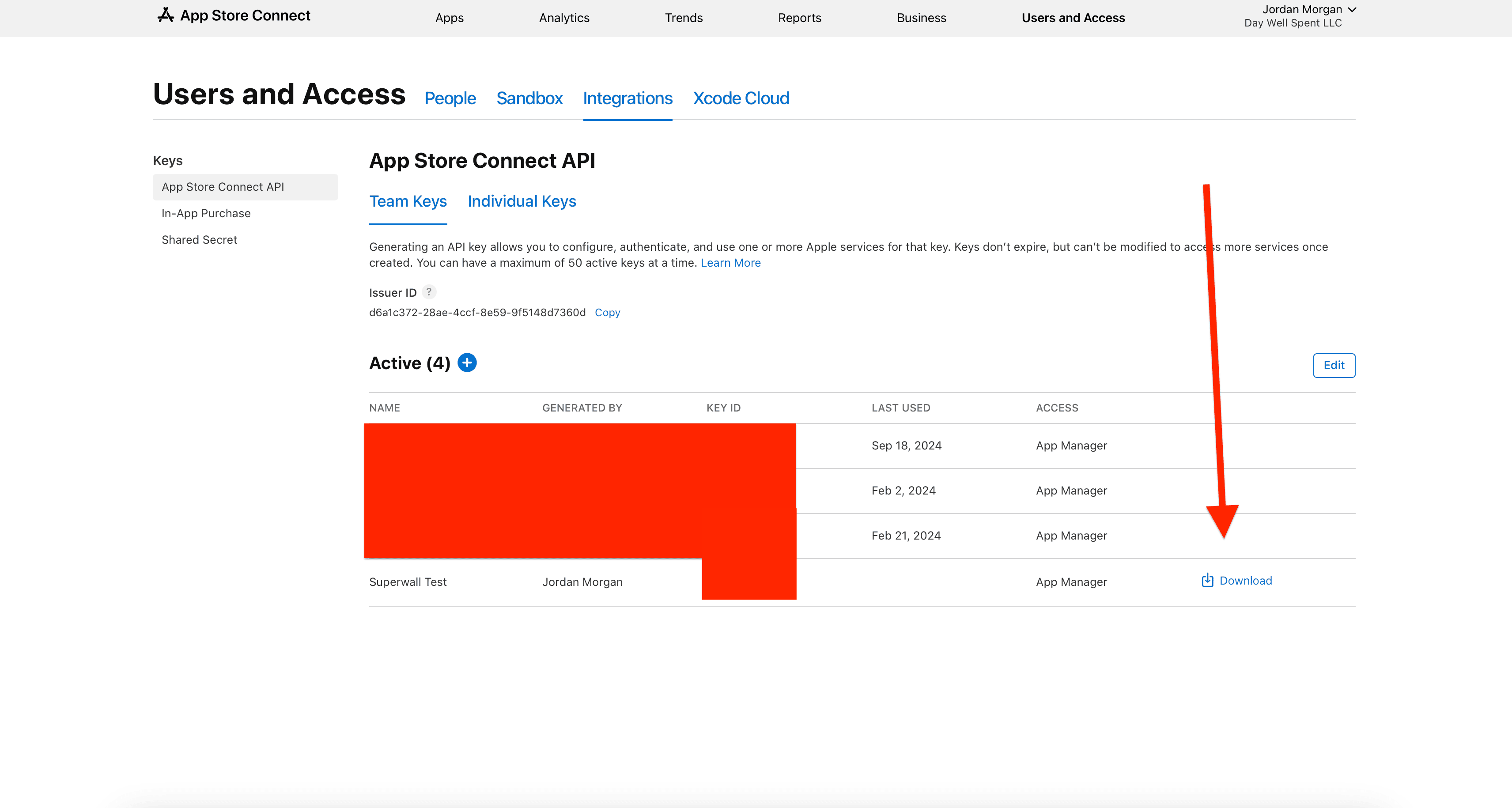Switch to the Individual Keys tab
The image size is (1512, 808).
[x=521, y=201]
